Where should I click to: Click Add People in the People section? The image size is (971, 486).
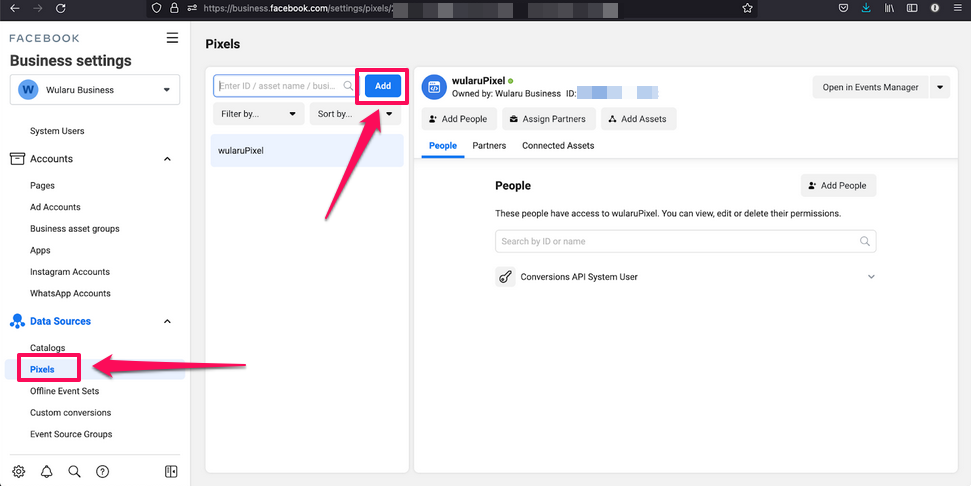pyautogui.click(x=838, y=186)
